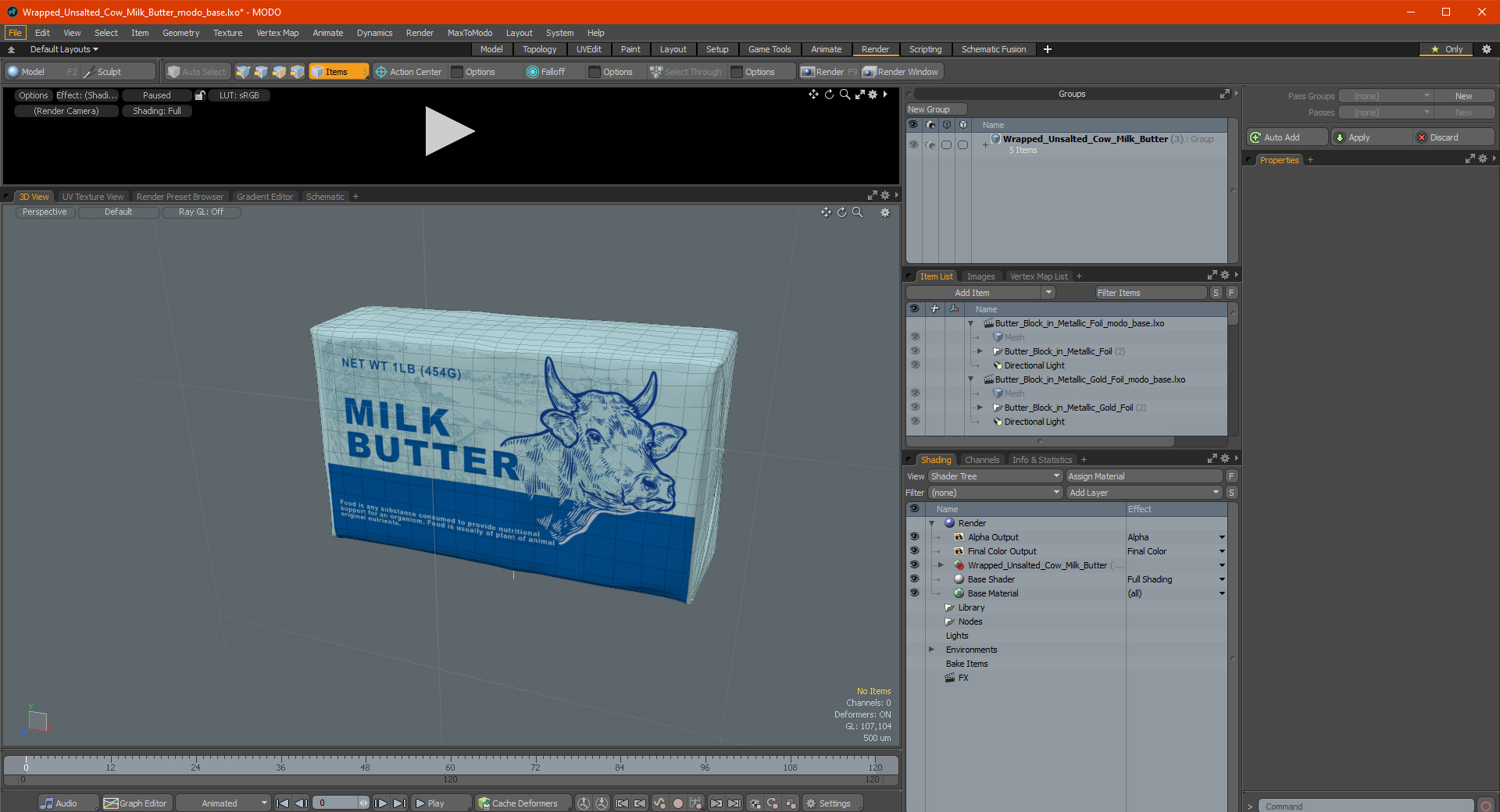Step to previous frame
This screenshot has height=812, width=1500.
[301, 803]
